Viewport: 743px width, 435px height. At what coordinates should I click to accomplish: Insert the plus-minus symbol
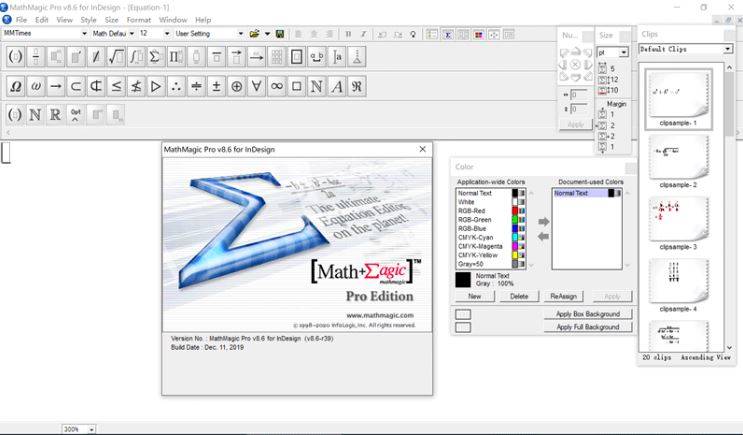[216, 86]
